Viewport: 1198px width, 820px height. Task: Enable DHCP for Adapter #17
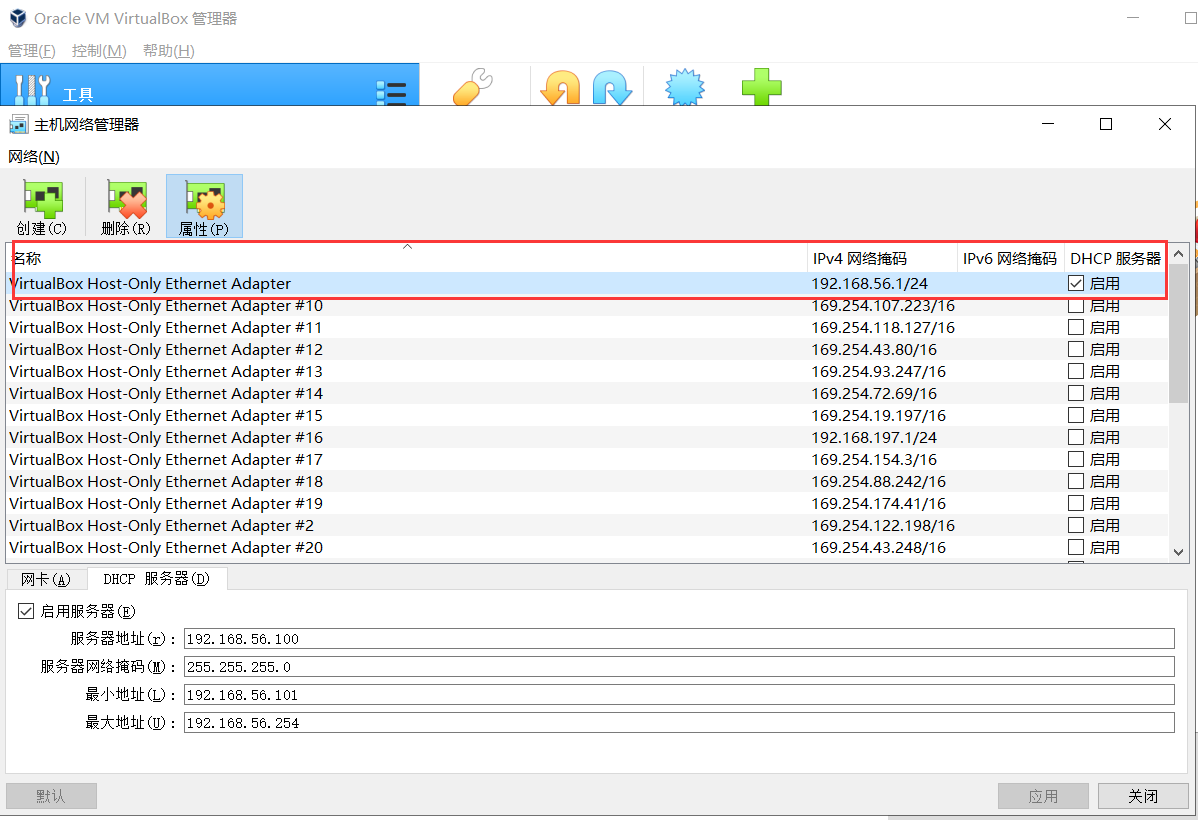tap(1076, 459)
